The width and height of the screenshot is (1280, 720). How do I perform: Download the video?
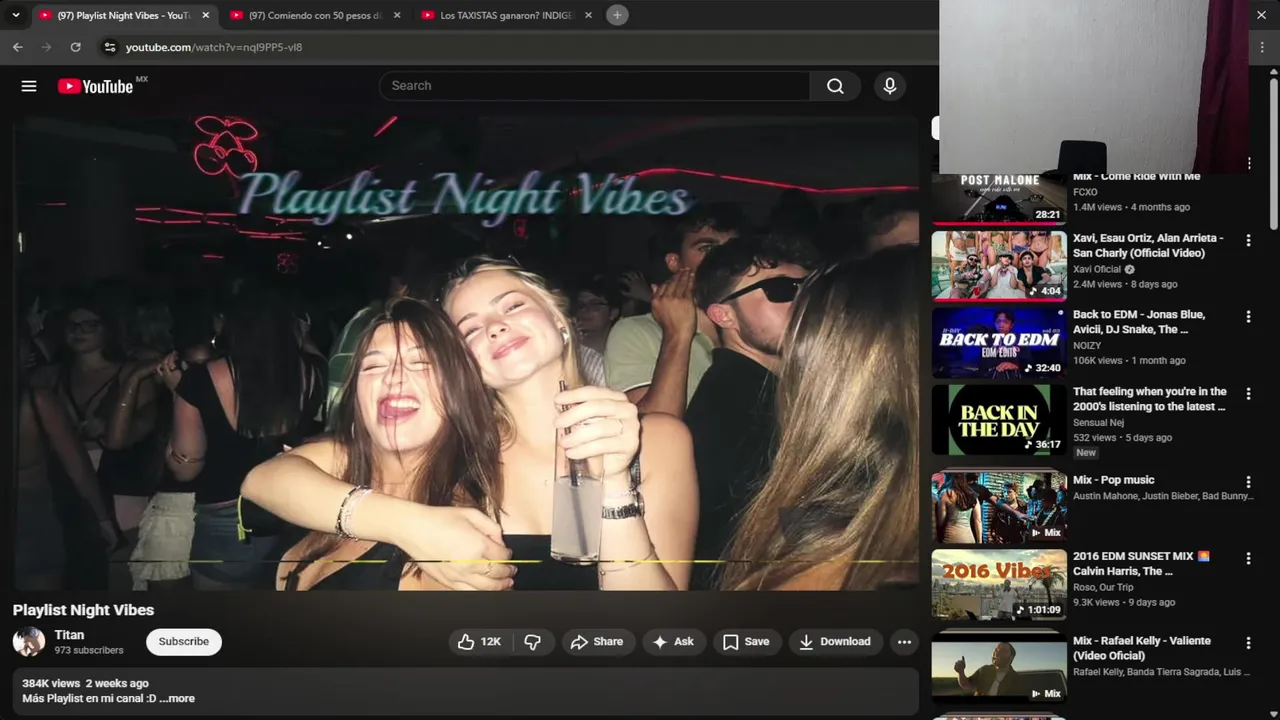point(835,642)
